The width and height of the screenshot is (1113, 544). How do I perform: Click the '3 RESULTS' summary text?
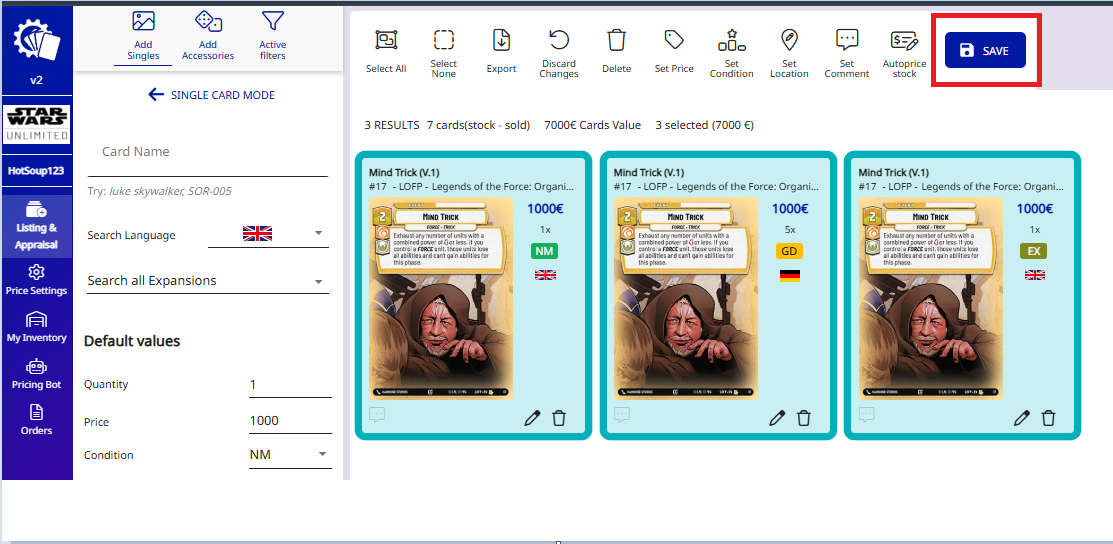(392, 125)
